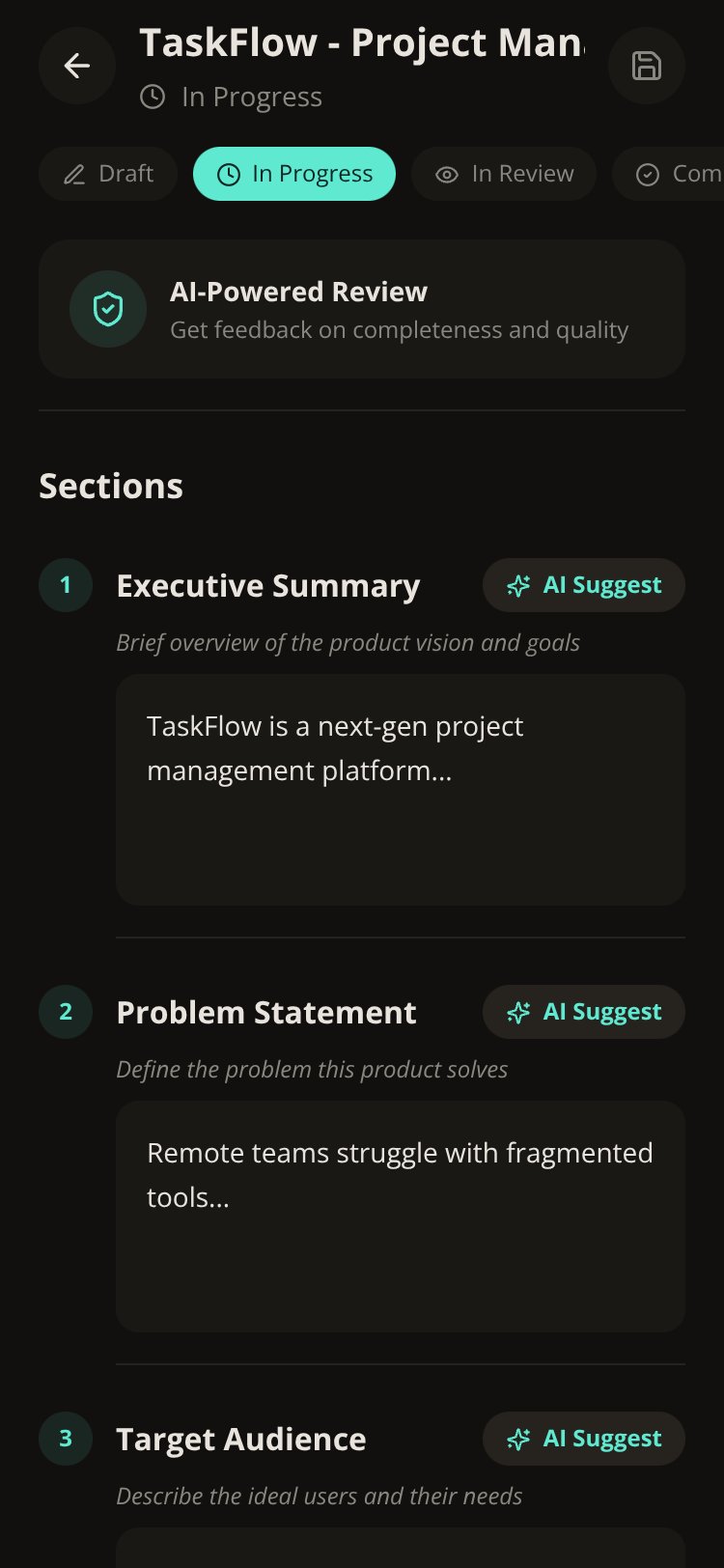Click into the Problem Statement text area
The image size is (724, 1568).
pos(401,1217)
